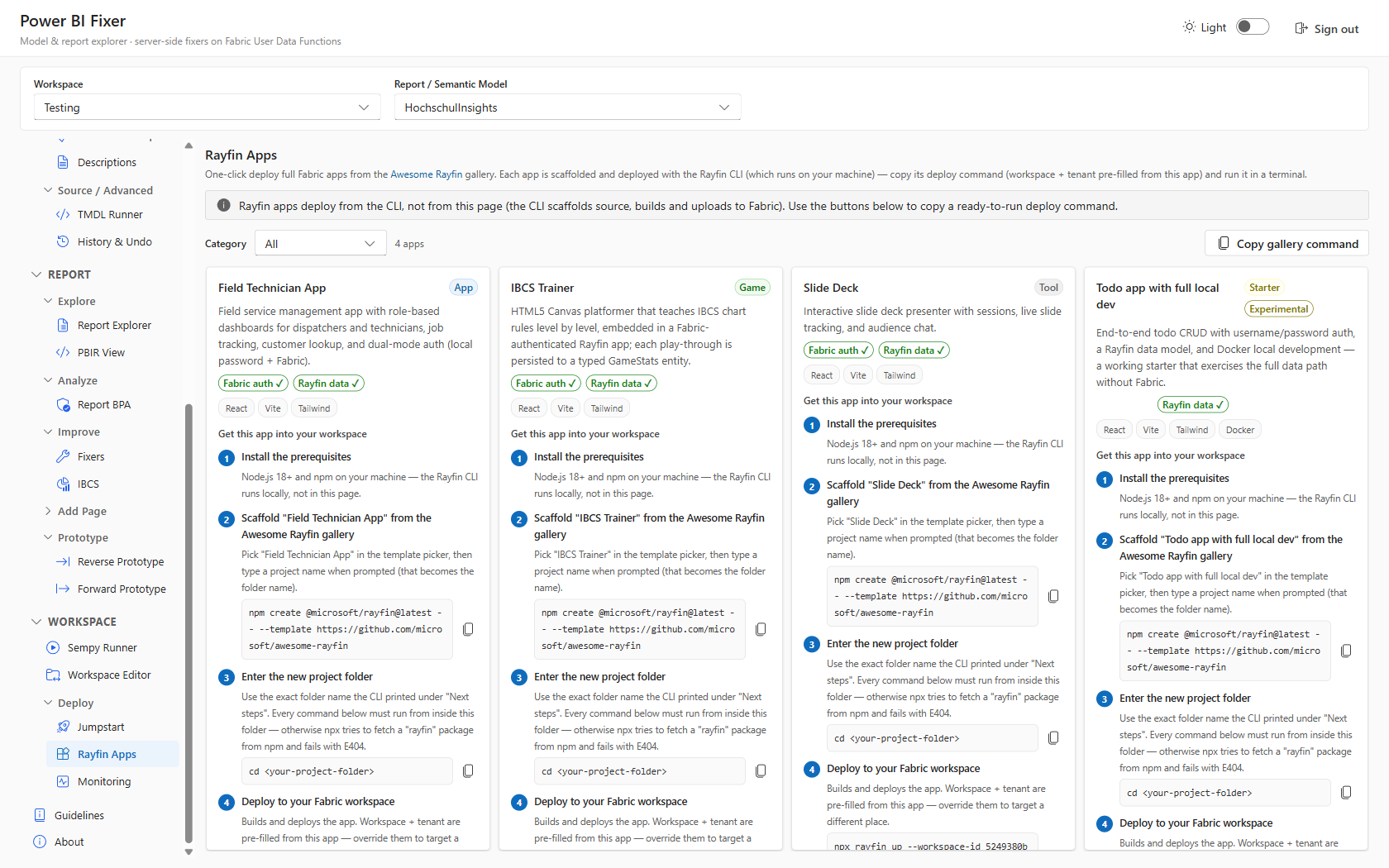Screen dimensions: 1389x868
Task: Copy npm create command in Slide Deck
Action: 1053,597
